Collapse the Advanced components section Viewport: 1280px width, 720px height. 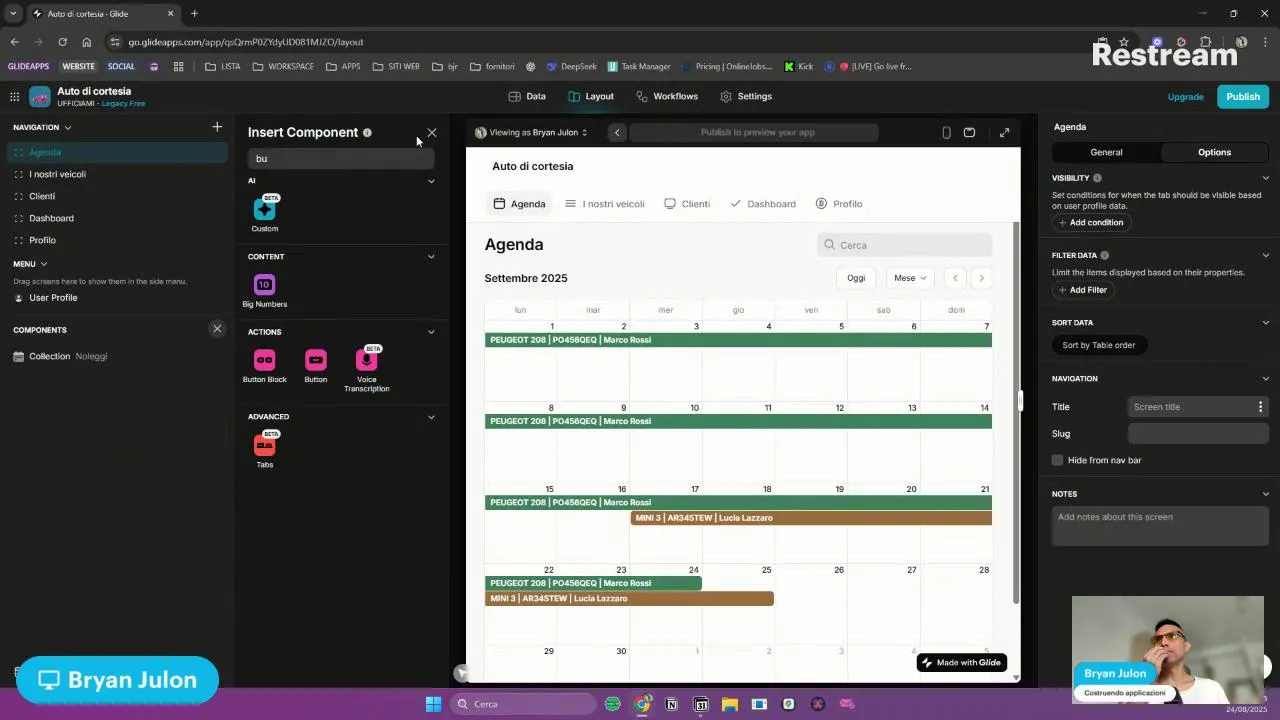coord(431,417)
